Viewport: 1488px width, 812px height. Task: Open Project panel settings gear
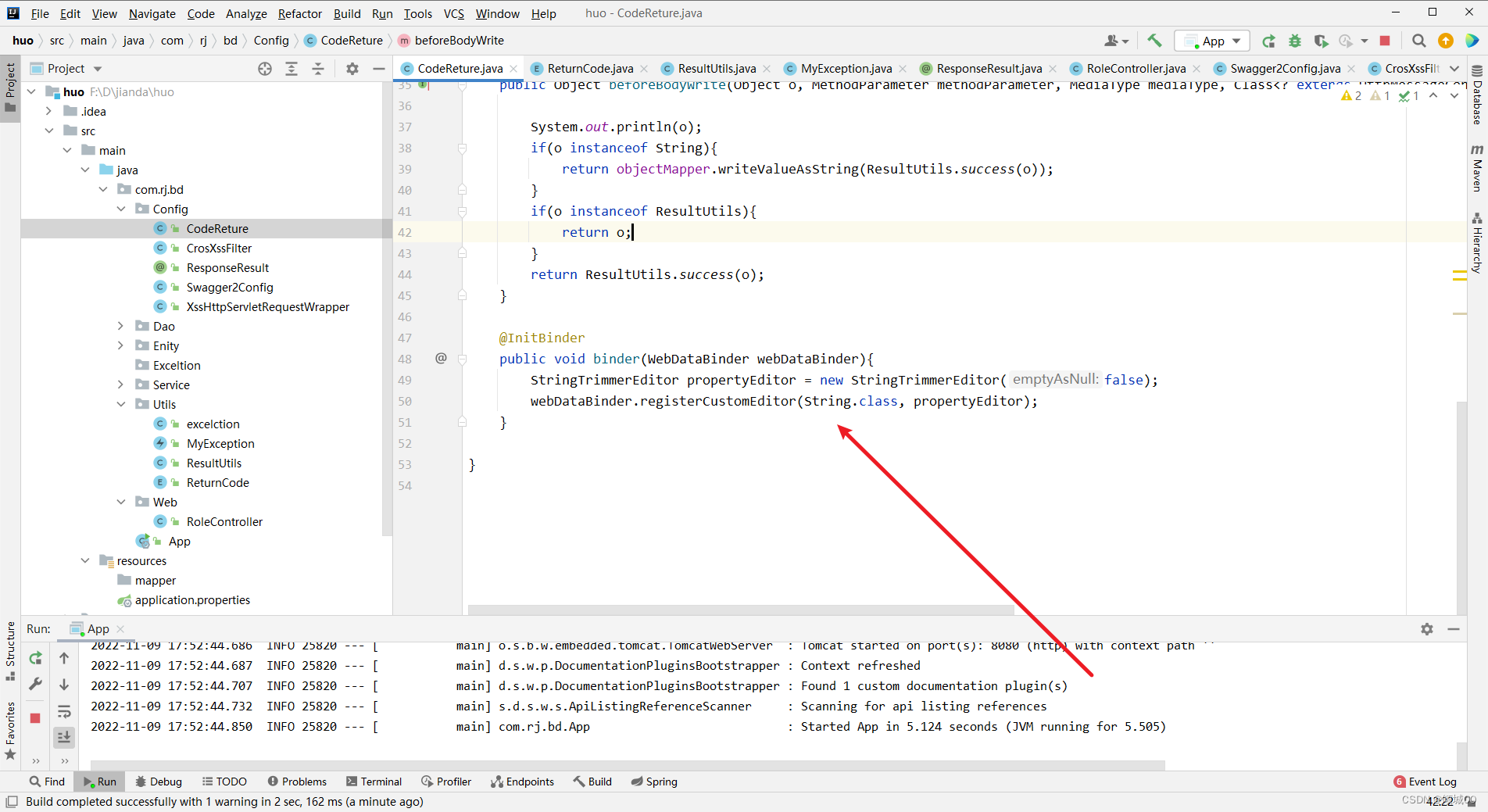[x=352, y=69]
